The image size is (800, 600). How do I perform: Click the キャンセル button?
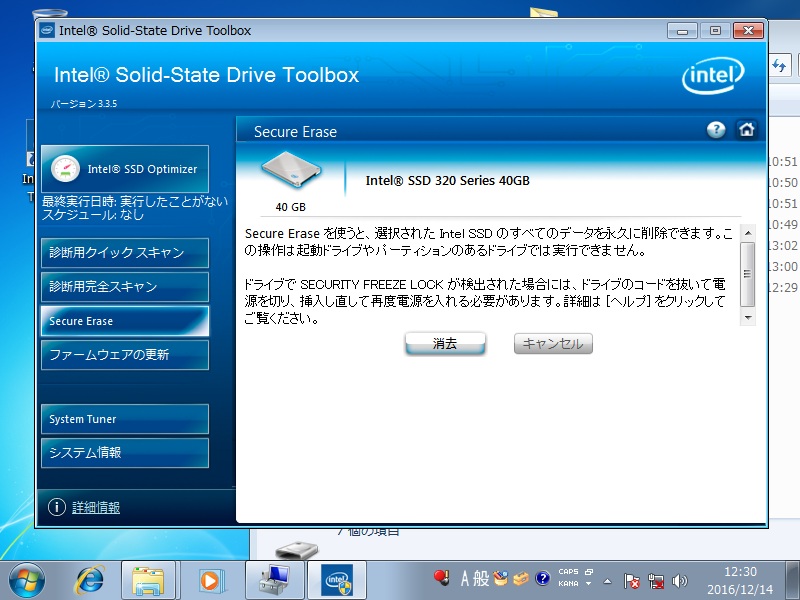(x=553, y=343)
